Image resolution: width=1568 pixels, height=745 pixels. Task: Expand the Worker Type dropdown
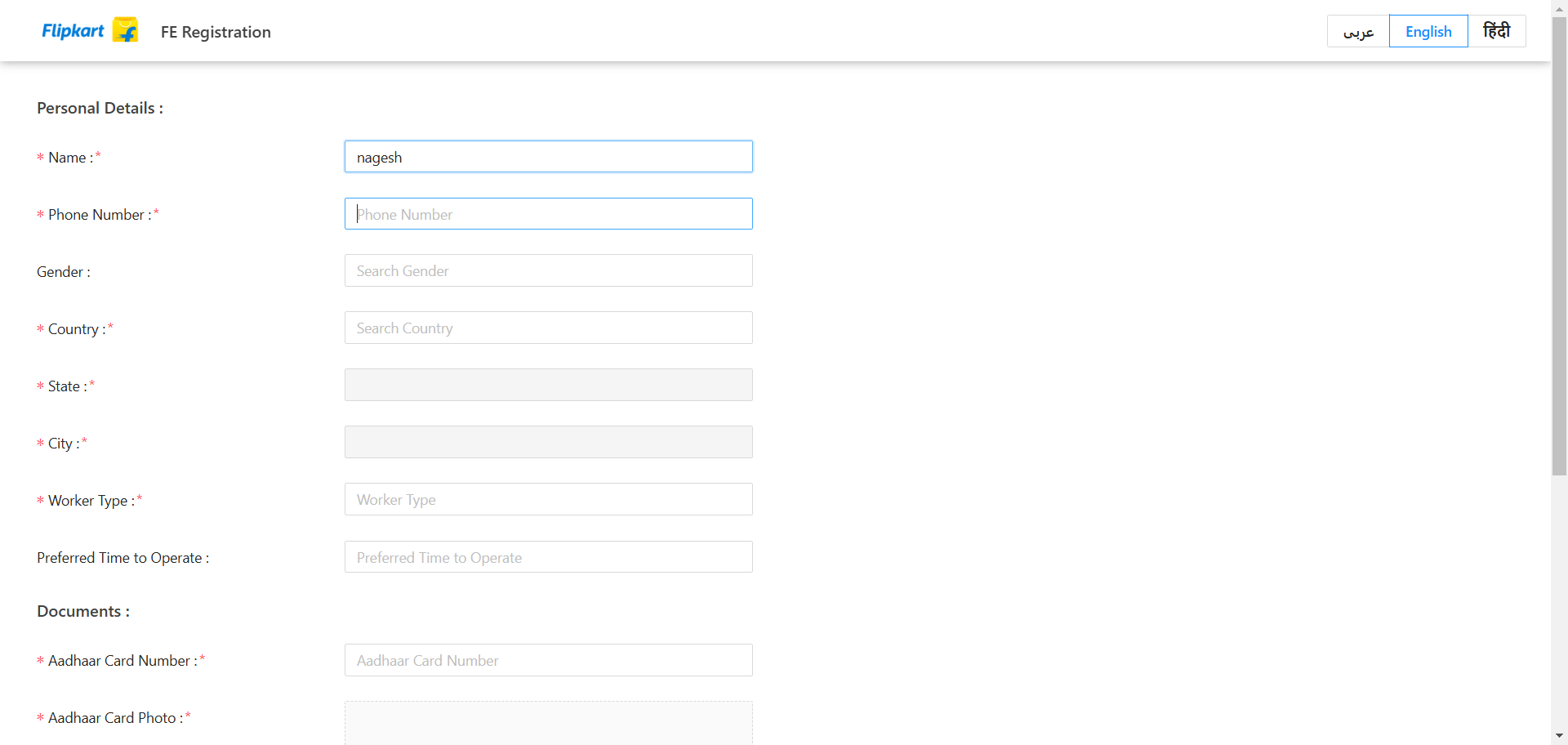tap(548, 500)
